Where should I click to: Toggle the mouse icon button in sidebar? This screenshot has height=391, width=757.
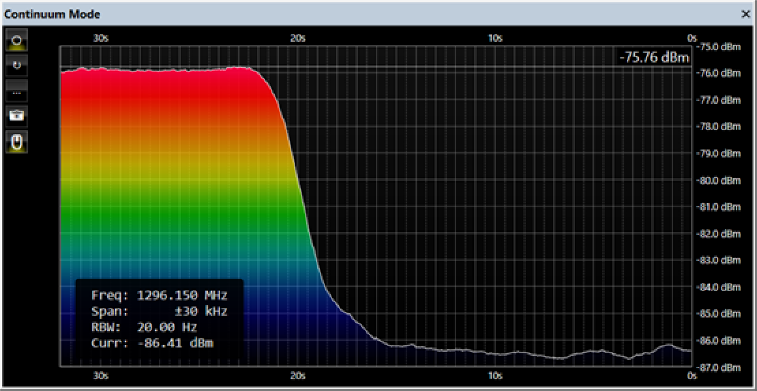16,142
